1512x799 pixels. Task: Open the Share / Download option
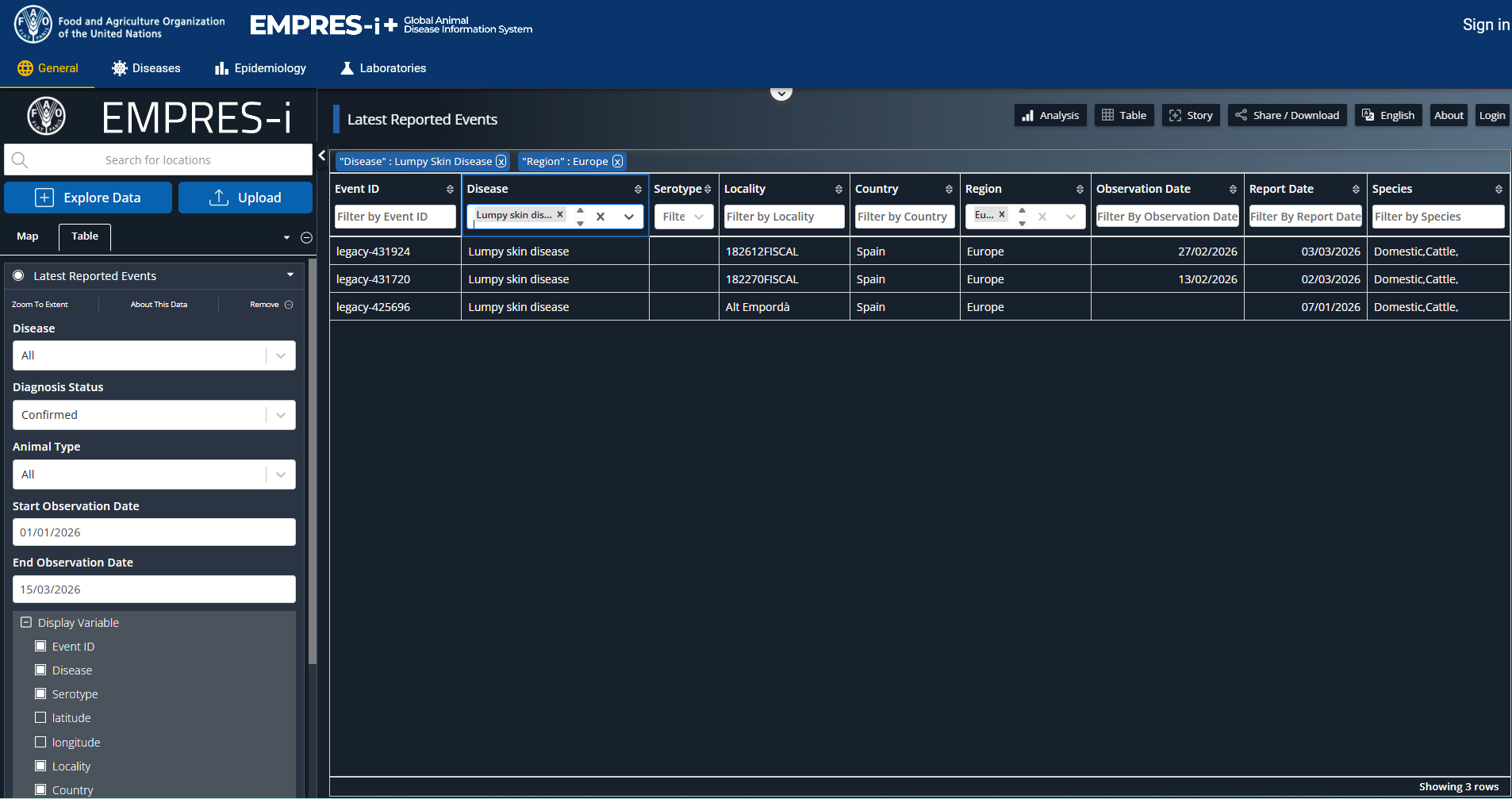point(1287,115)
